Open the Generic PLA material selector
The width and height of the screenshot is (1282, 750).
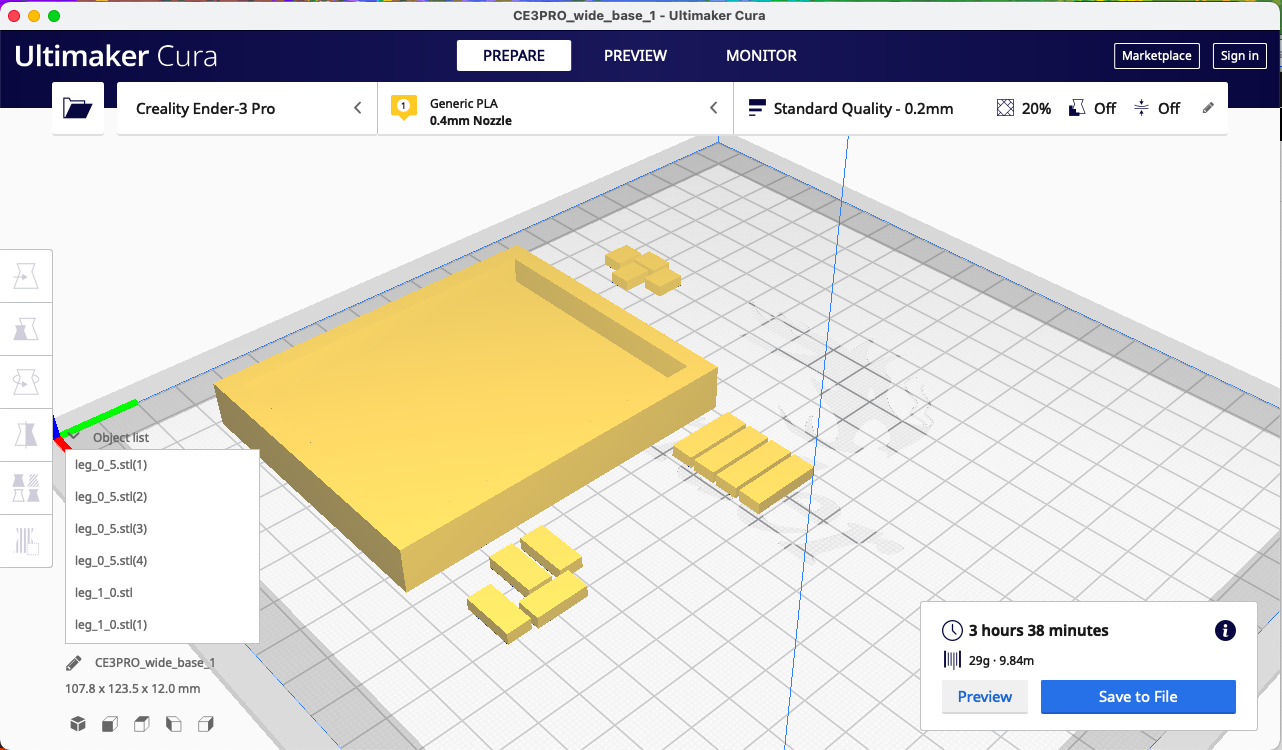tap(555, 108)
